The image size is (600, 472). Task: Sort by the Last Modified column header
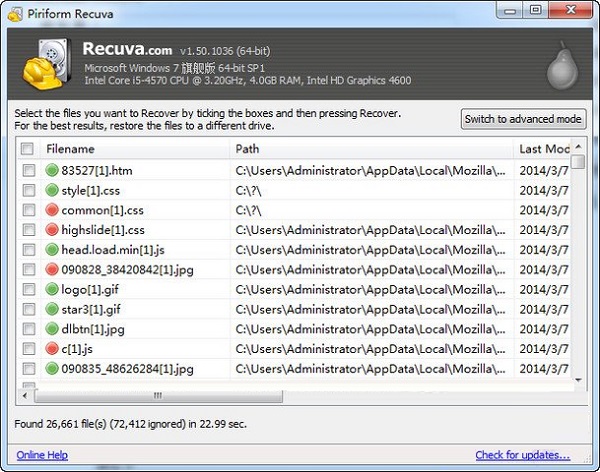pos(542,149)
